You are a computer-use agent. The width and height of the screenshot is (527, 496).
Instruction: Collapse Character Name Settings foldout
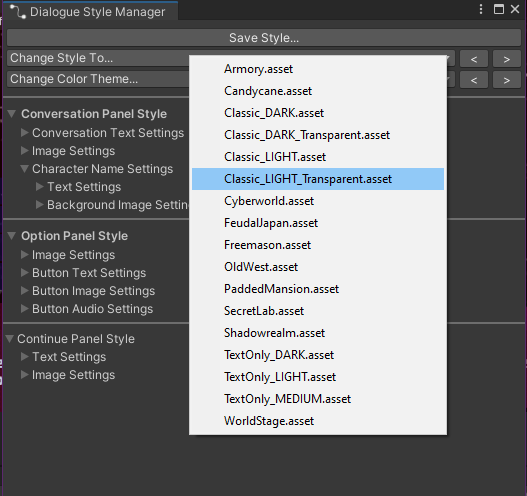pos(24,168)
